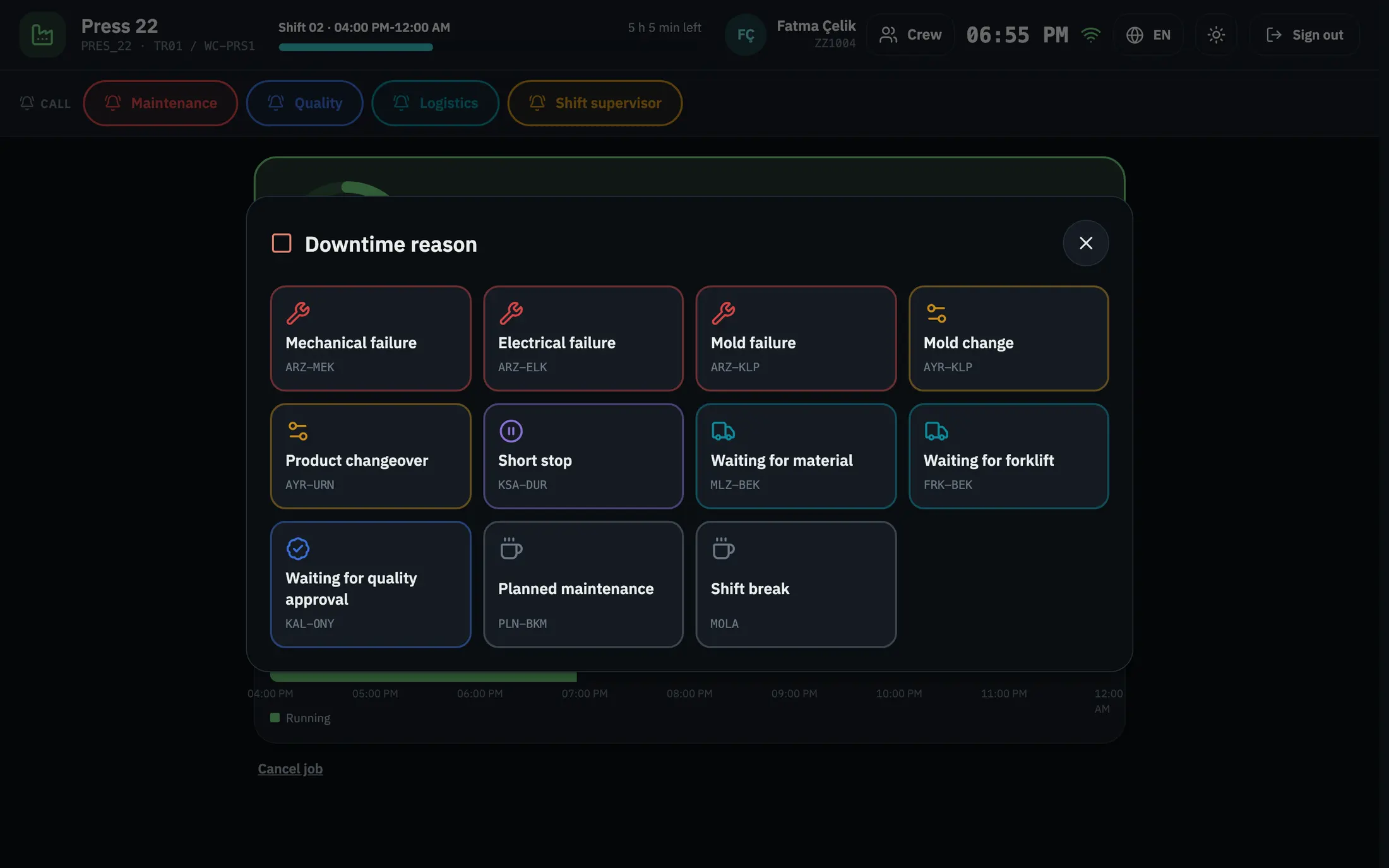Choose Waiting for quality approval

371,584
